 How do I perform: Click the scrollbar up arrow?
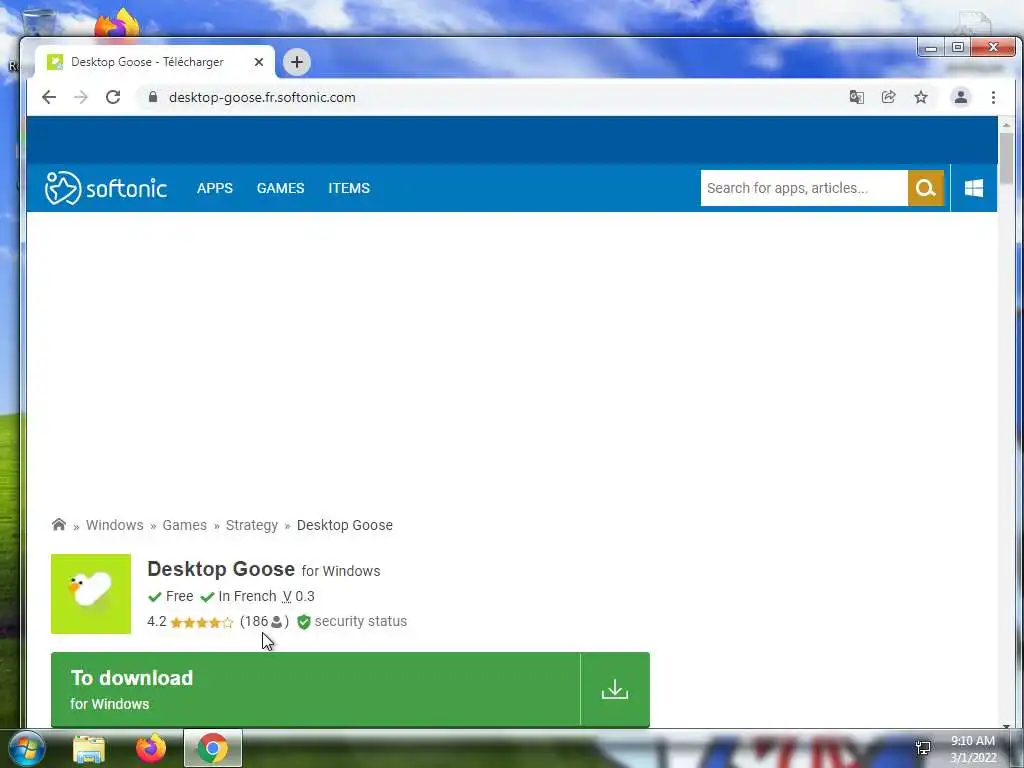[1006, 124]
